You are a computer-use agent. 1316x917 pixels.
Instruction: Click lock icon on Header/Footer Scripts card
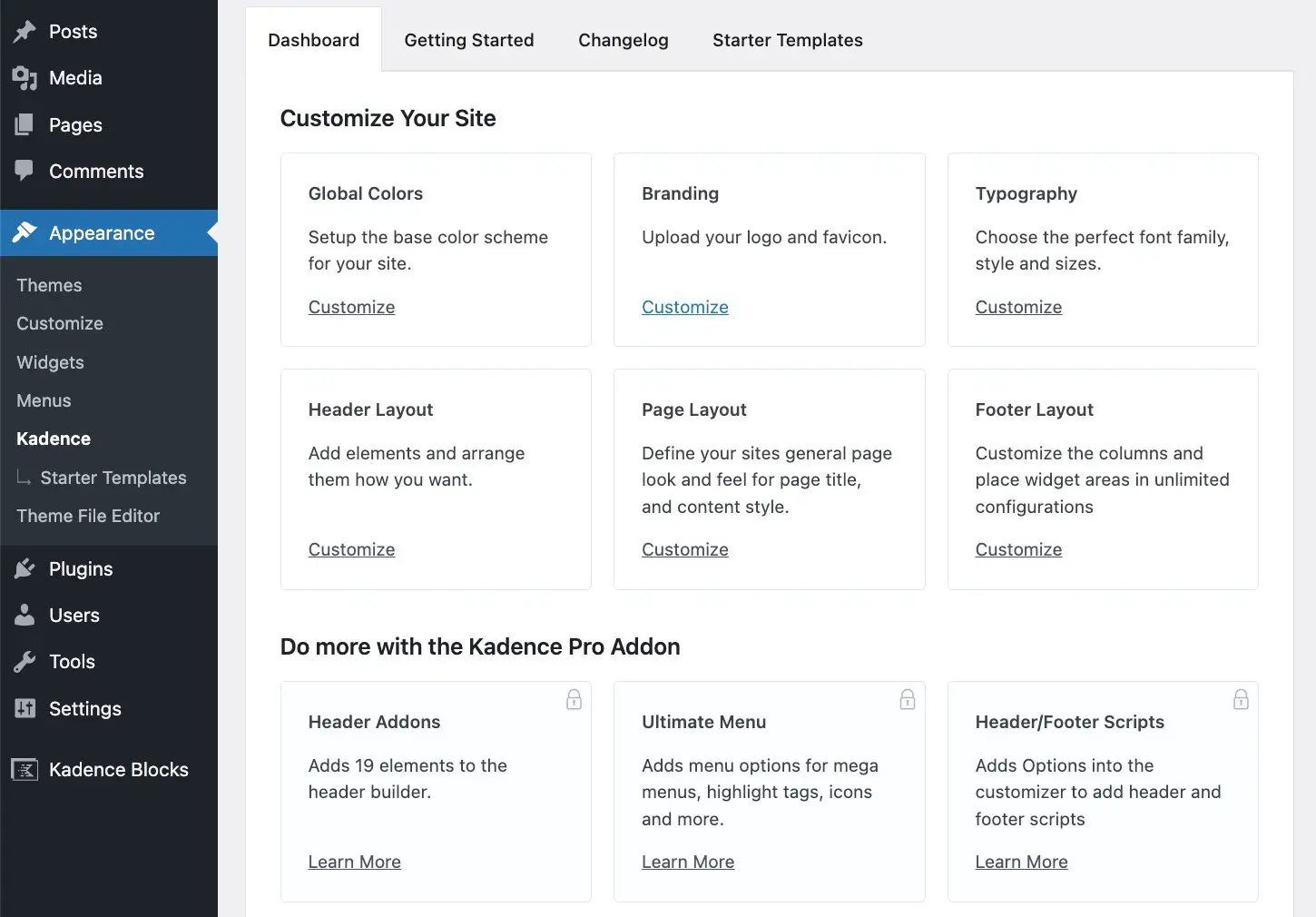[x=1241, y=699]
